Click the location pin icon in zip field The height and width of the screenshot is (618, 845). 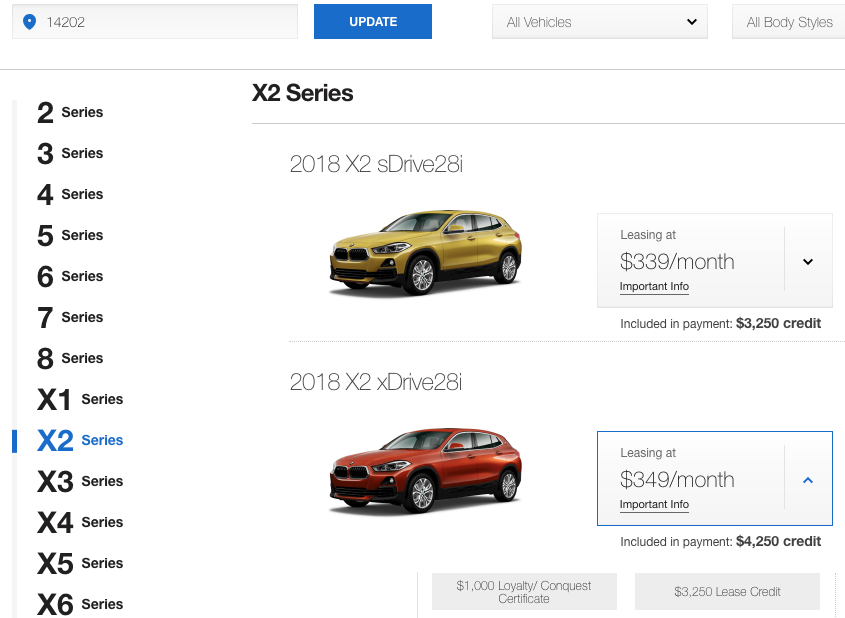coord(29,22)
